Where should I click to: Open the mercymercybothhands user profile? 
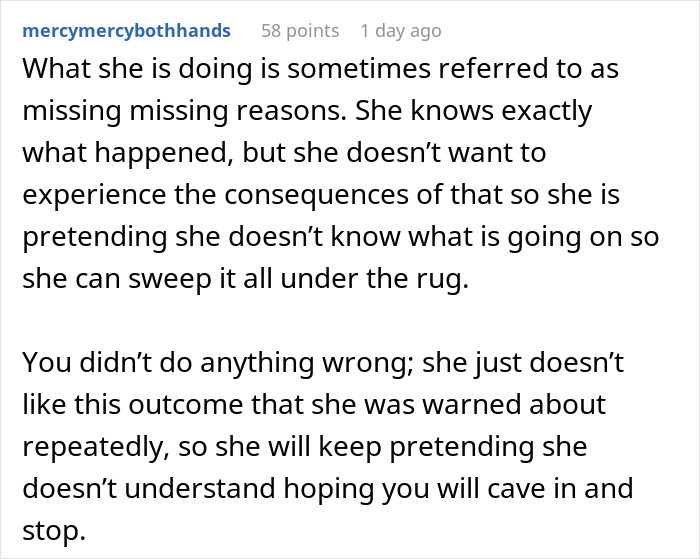click(x=126, y=31)
